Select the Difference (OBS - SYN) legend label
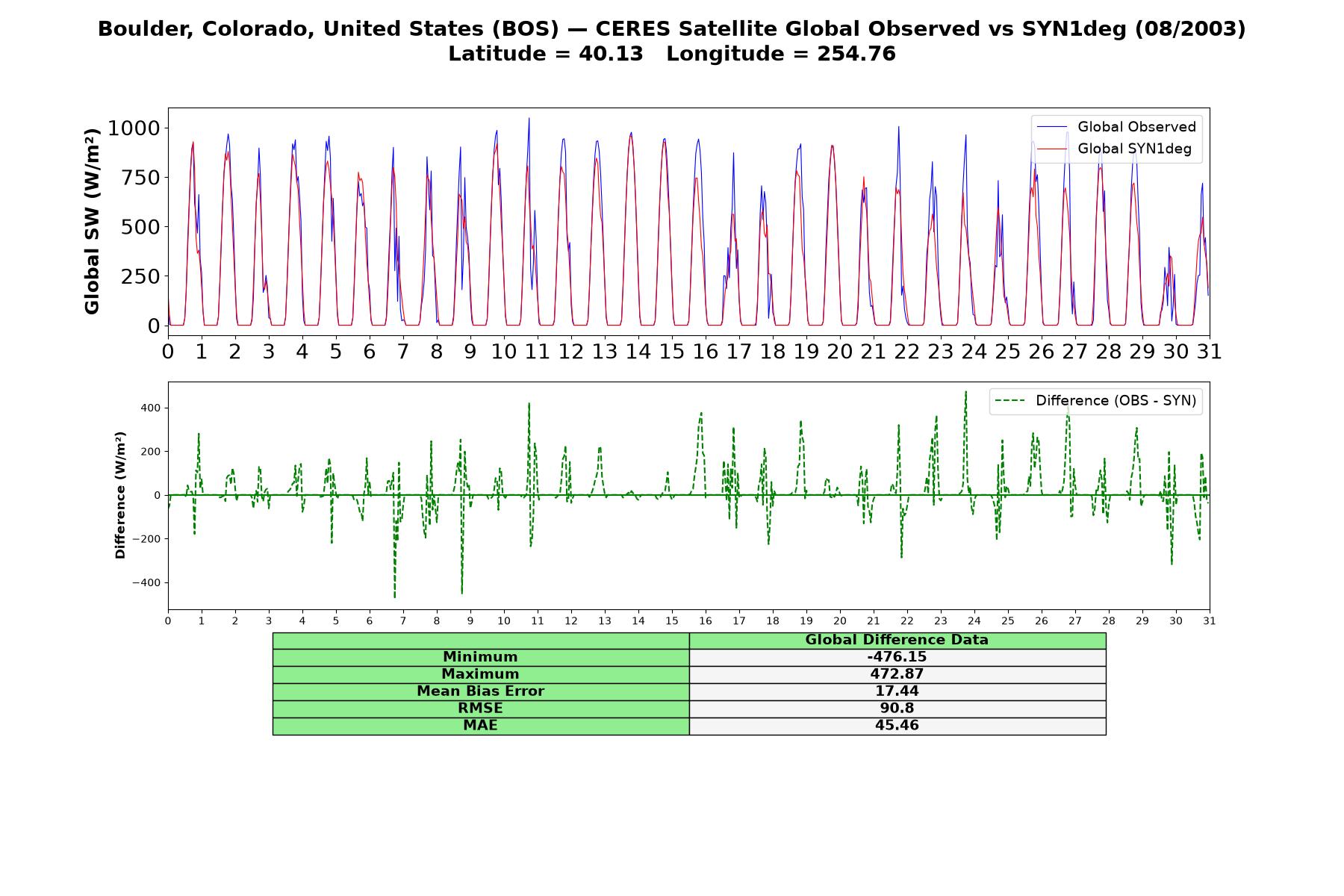The height and width of the screenshot is (896, 1344). point(1116,401)
